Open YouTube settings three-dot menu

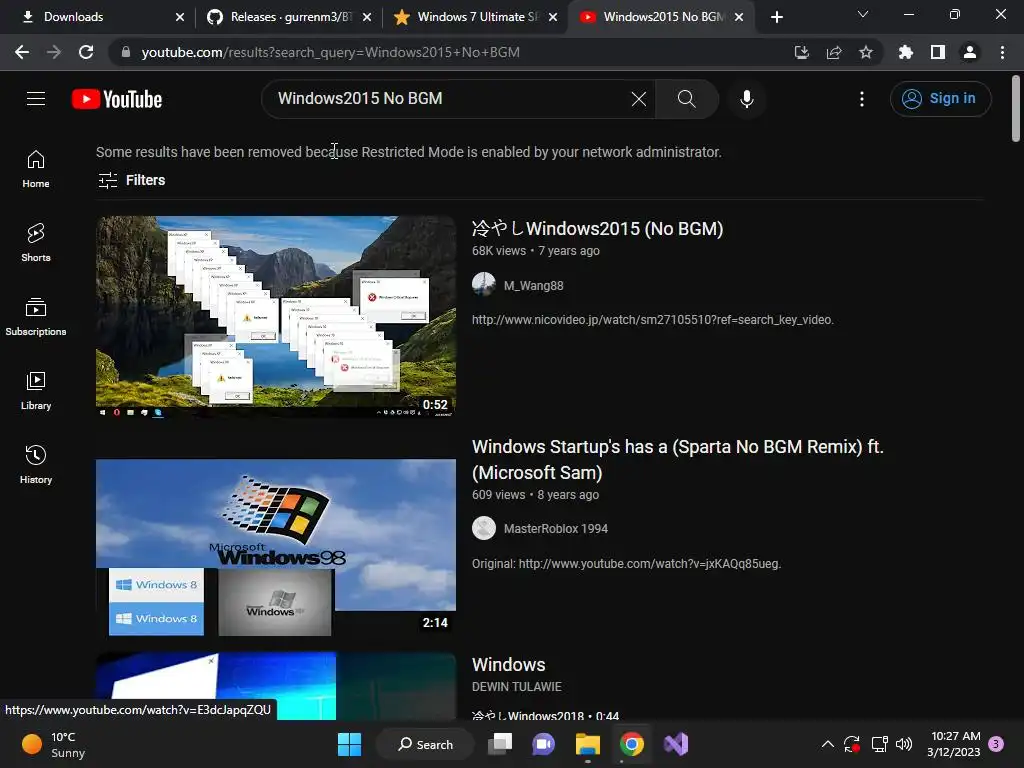click(862, 99)
